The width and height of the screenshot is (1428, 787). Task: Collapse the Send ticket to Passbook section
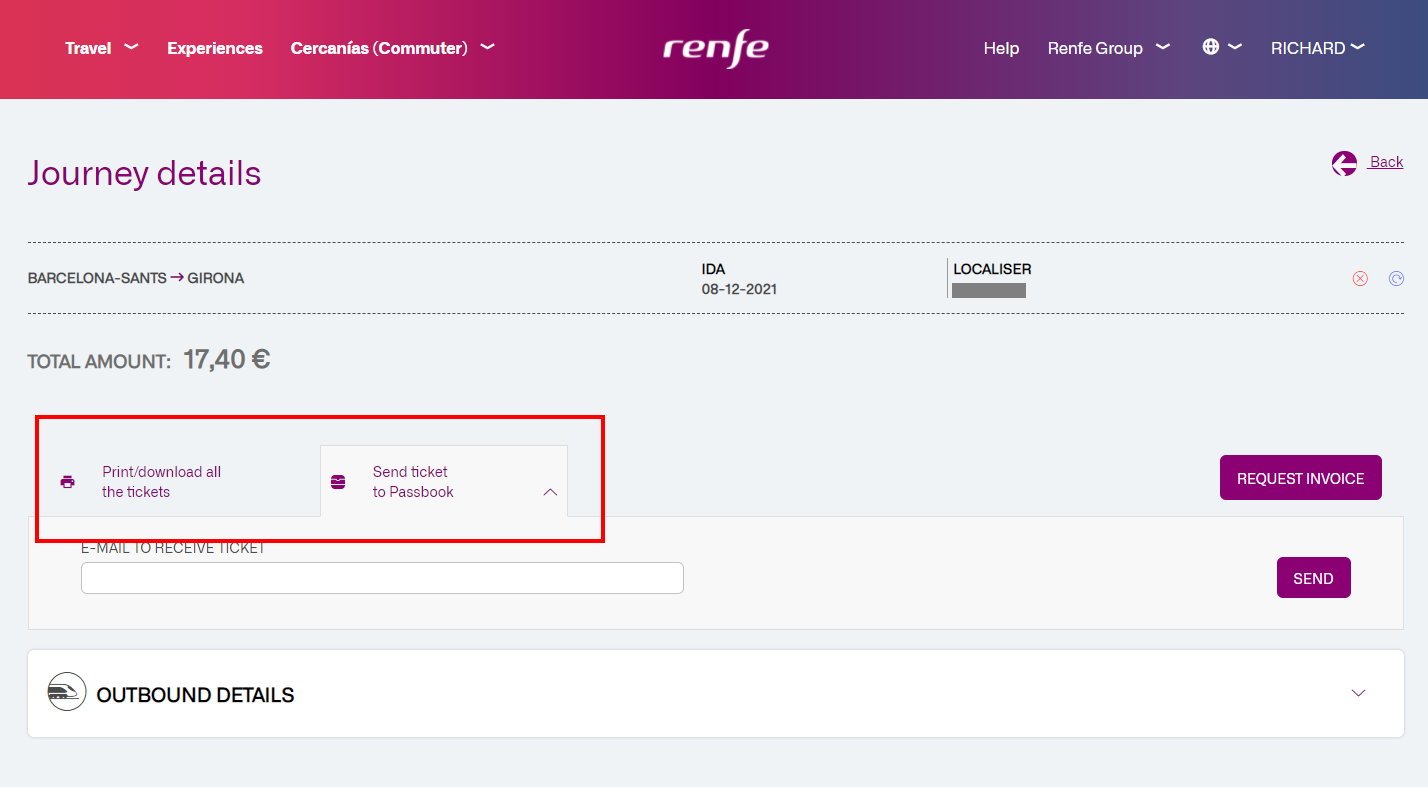point(550,492)
